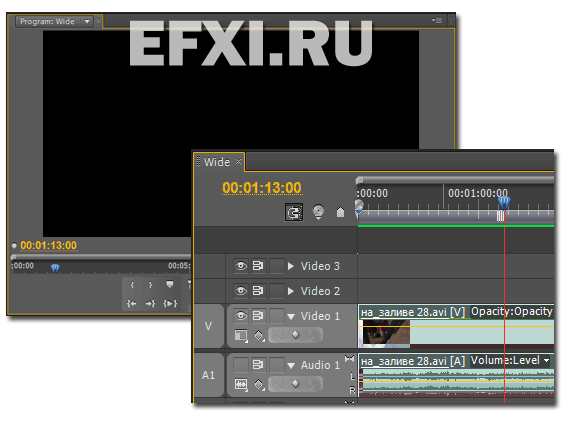Open Opacity:Opacity effect menu on video clip
The width and height of the screenshot is (563, 422).
click(x=512, y=311)
